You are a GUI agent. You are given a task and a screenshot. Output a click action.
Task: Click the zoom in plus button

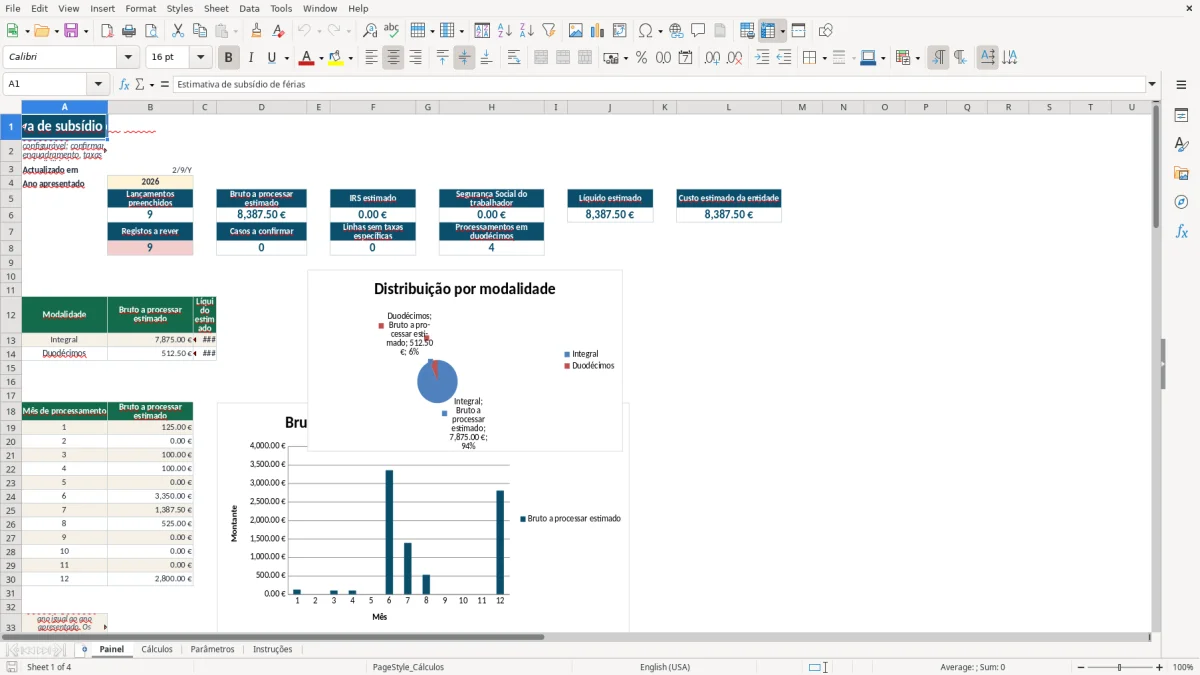(x=1160, y=667)
